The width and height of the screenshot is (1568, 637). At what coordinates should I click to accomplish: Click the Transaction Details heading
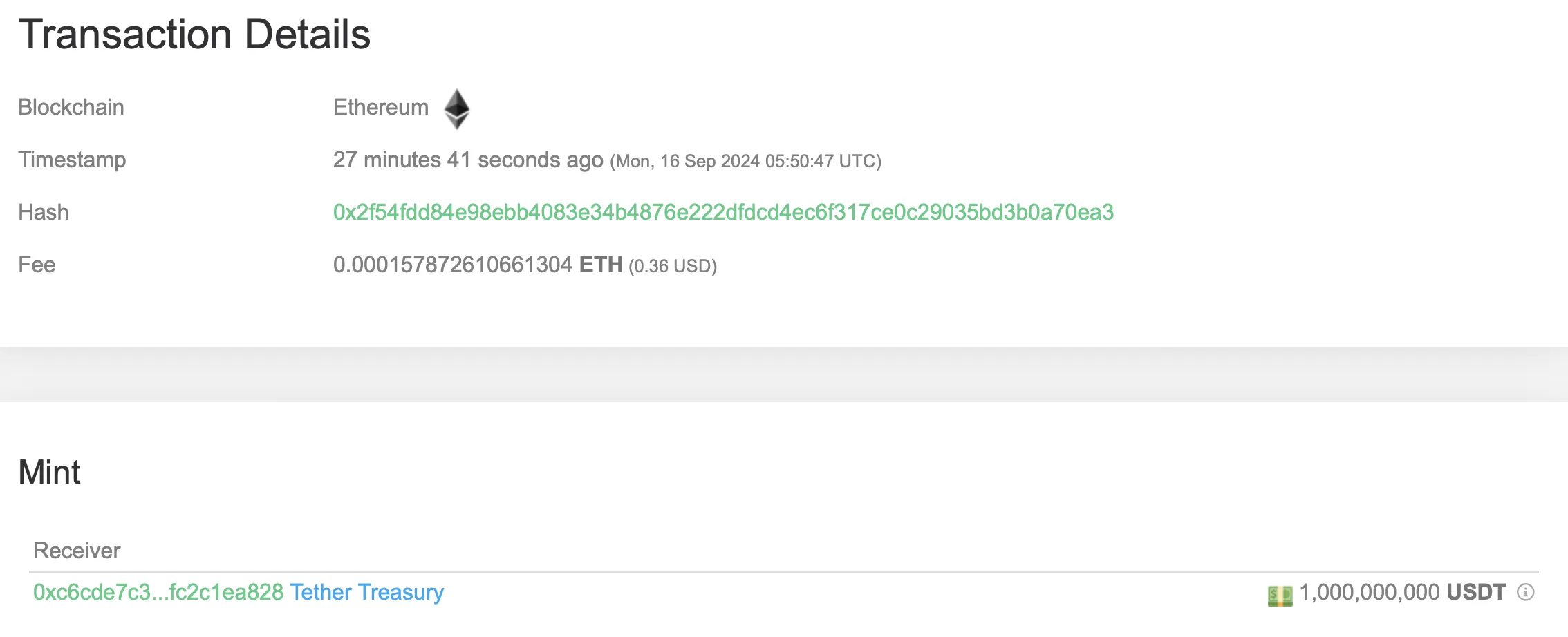[194, 35]
